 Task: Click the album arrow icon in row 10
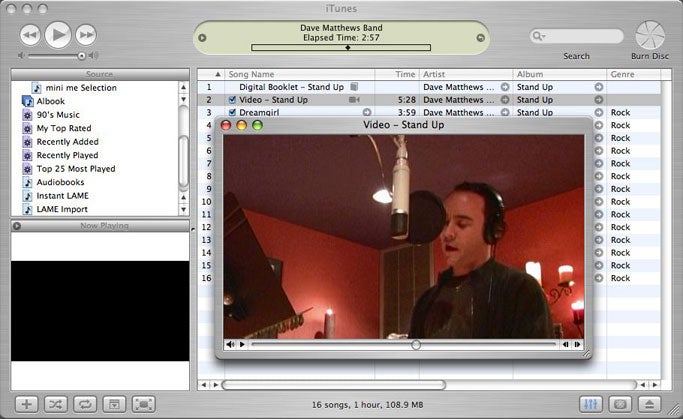(599, 202)
